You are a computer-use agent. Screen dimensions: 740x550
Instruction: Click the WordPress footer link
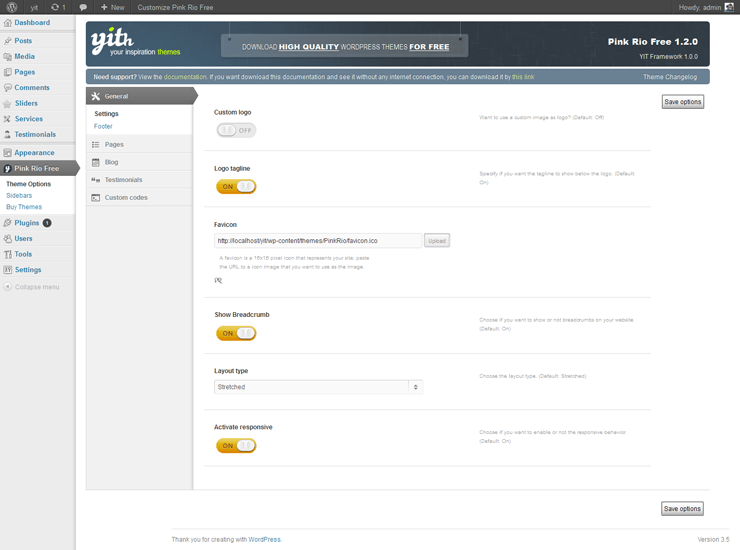264,540
